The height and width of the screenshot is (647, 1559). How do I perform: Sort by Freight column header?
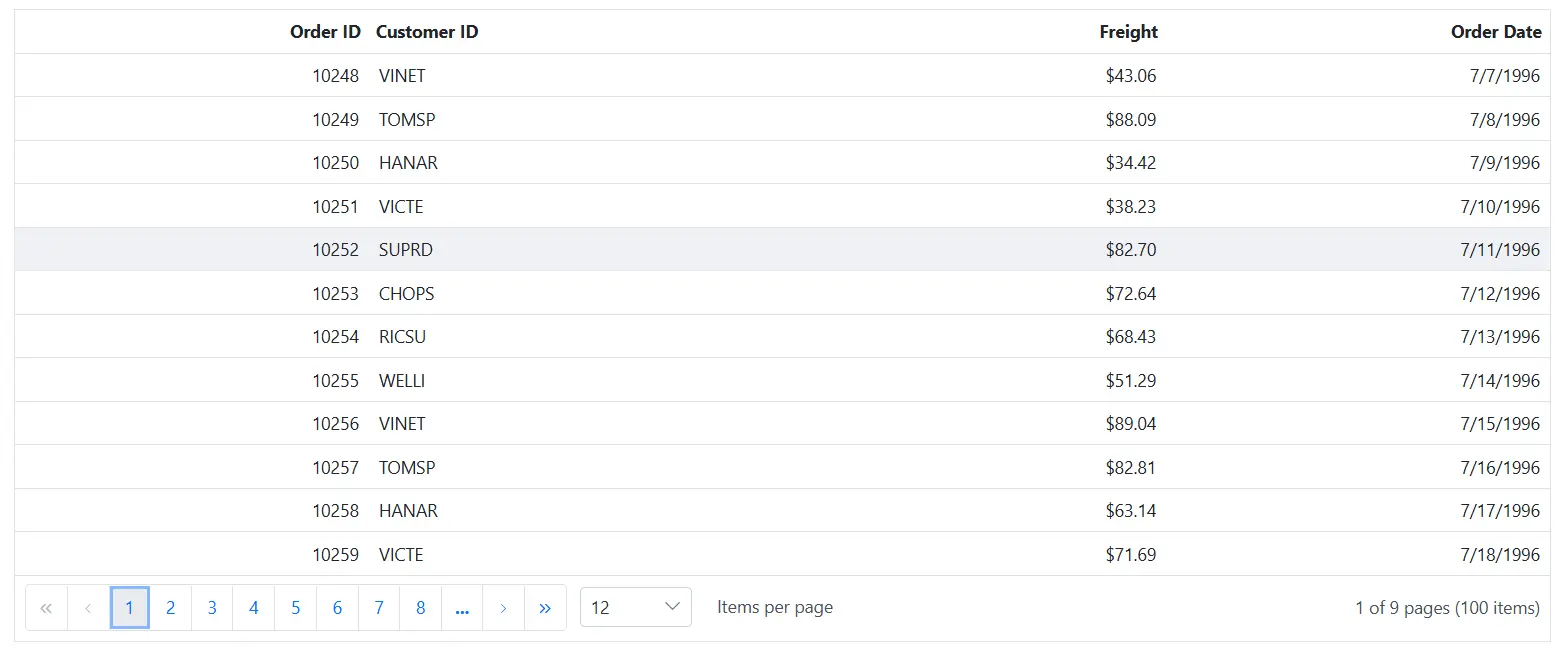coord(1128,32)
